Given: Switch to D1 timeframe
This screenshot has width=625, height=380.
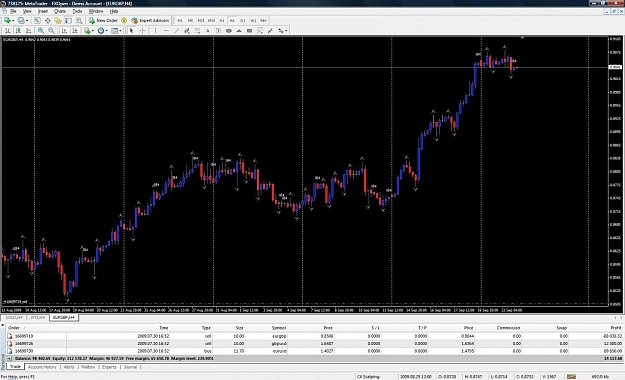Looking at the screenshot, I should pos(243,20).
